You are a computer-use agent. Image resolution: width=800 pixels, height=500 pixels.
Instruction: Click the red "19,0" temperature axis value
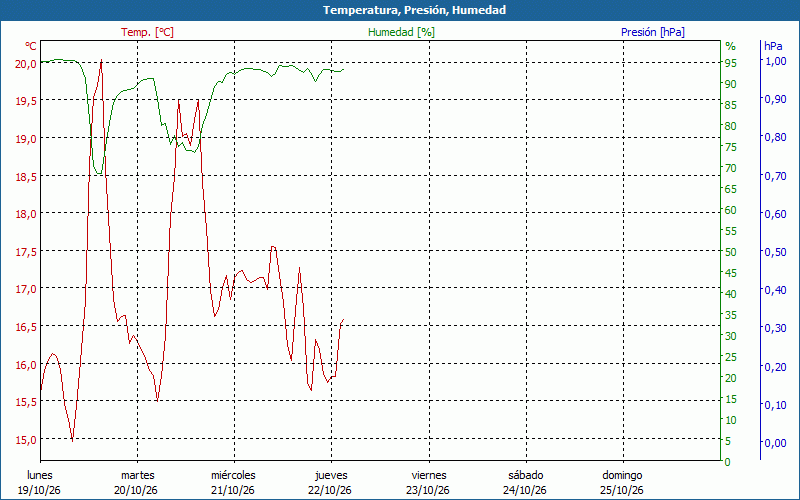(x=26, y=138)
